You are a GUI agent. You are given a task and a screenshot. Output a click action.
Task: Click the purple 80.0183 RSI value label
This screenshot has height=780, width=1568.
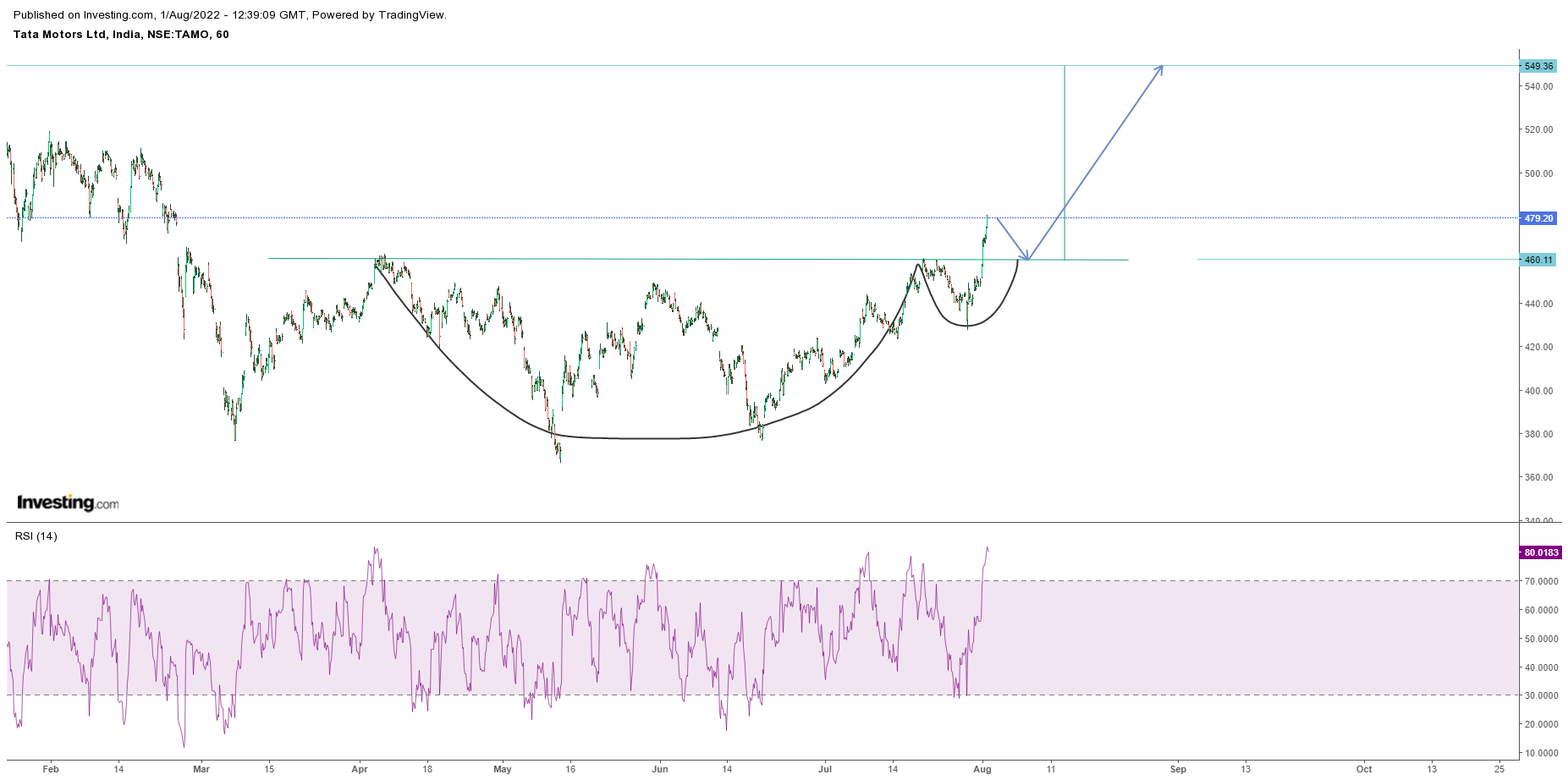tap(1540, 552)
